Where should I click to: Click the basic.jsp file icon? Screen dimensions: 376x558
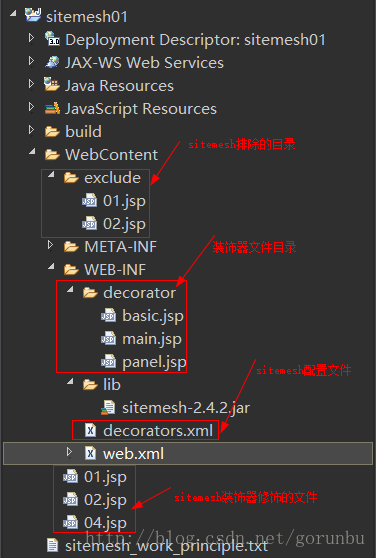108,316
